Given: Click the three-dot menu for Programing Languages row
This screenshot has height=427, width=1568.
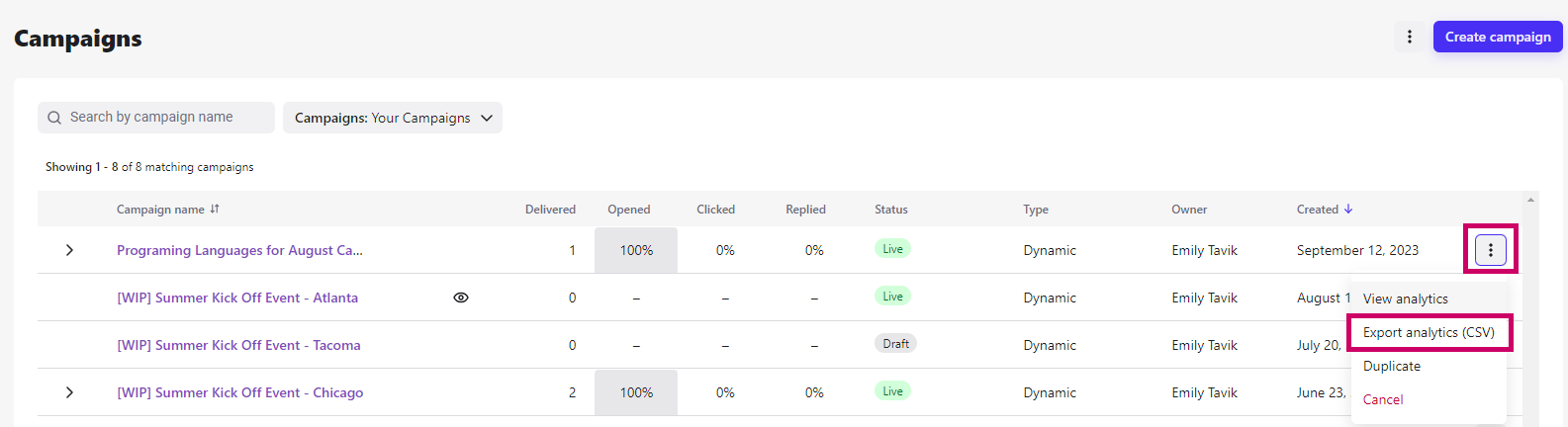Looking at the screenshot, I should point(1490,250).
